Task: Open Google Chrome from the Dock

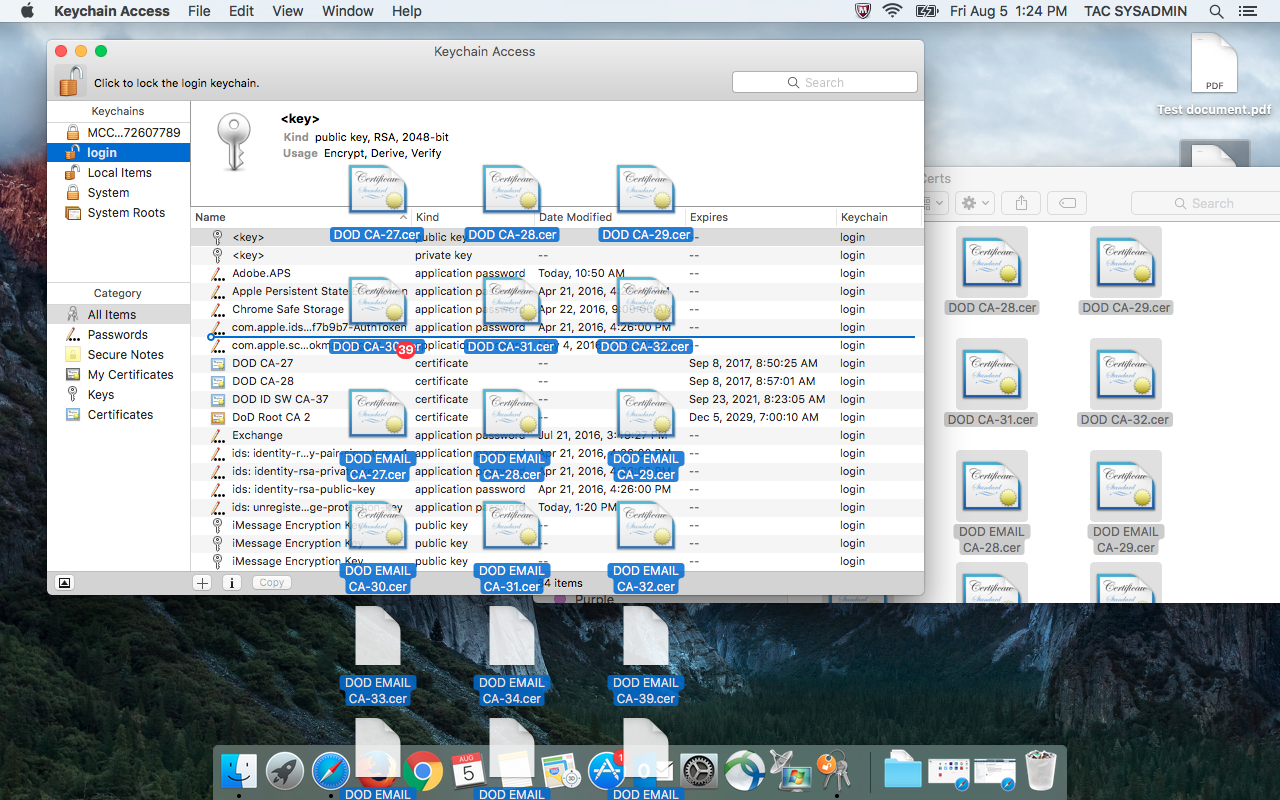Action: coord(423,771)
